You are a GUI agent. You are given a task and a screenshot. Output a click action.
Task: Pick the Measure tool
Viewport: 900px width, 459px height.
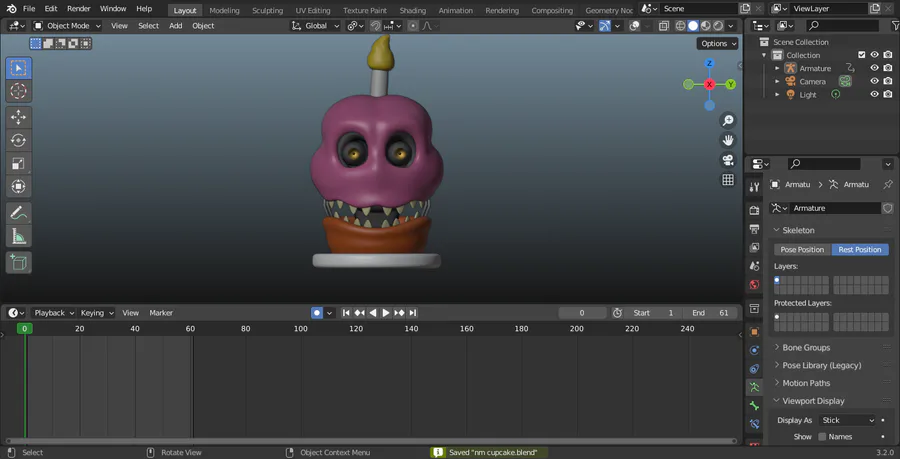(18, 236)
